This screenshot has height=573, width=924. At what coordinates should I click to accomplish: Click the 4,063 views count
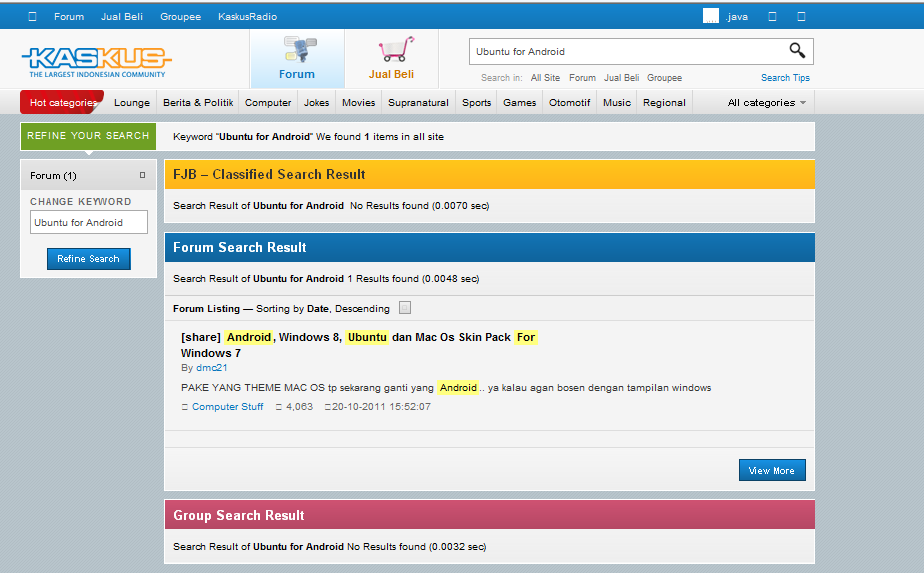click(299, 407)
